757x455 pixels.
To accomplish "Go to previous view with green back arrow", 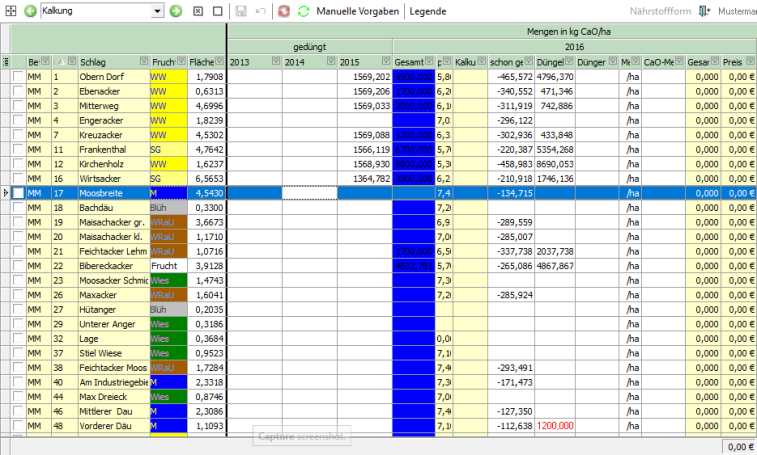I will tap(30, 11).
